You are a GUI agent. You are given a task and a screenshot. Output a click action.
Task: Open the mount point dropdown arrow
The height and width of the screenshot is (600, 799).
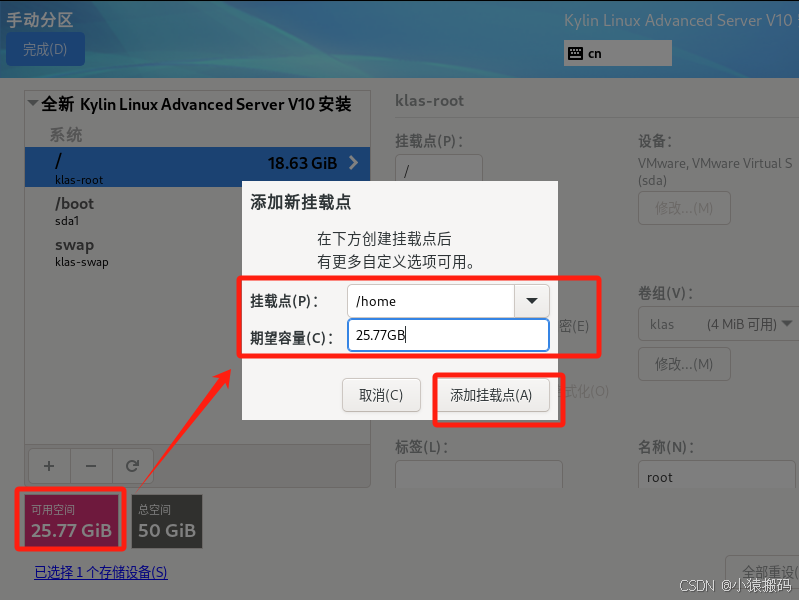tap(531, 301)
